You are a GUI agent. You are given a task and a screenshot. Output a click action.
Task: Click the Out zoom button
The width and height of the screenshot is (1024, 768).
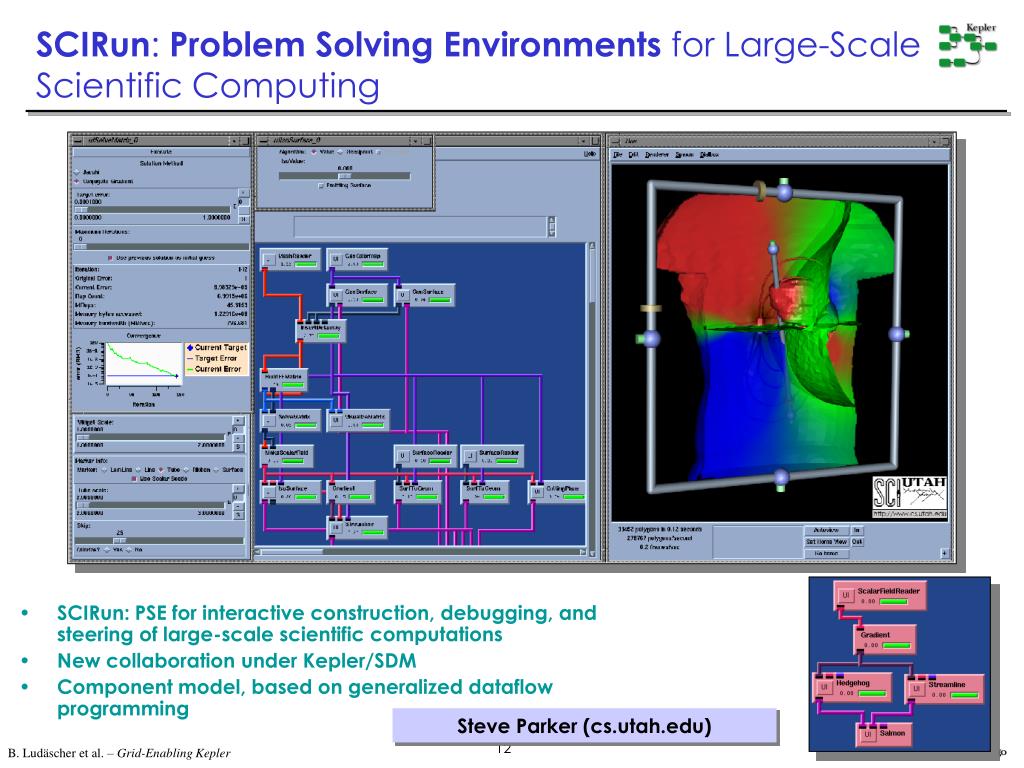click(x=857, y=541)
